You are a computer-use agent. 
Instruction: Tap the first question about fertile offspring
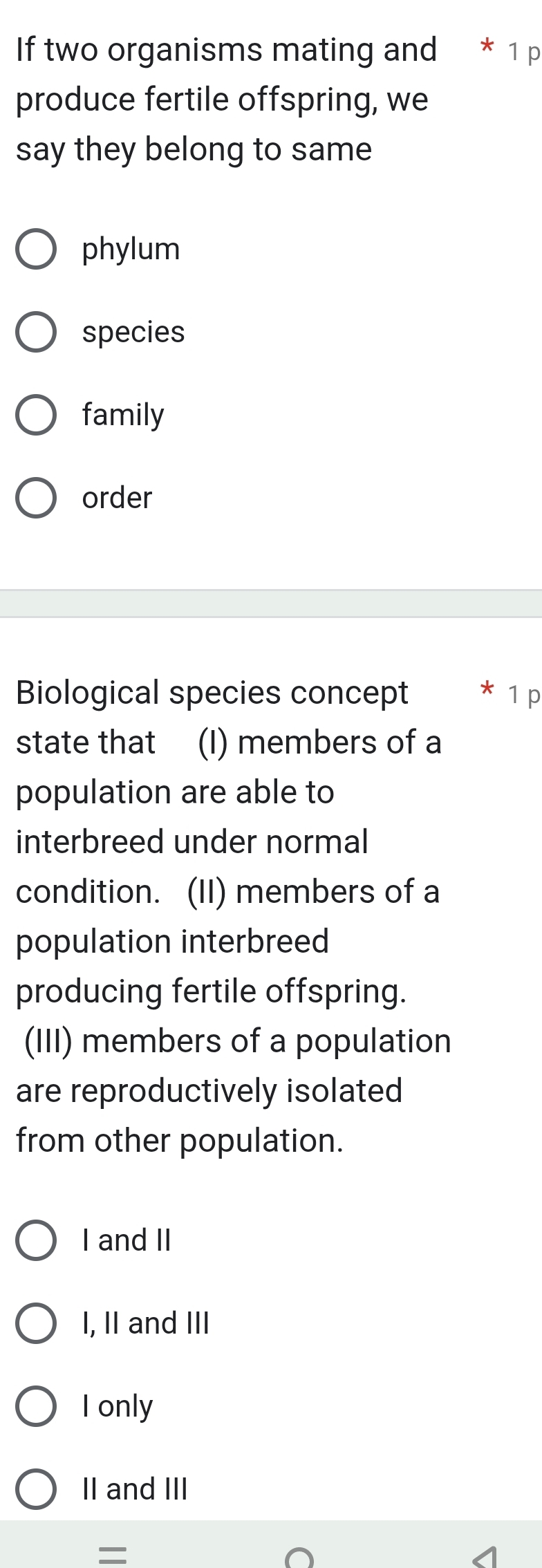click(221, 100)
